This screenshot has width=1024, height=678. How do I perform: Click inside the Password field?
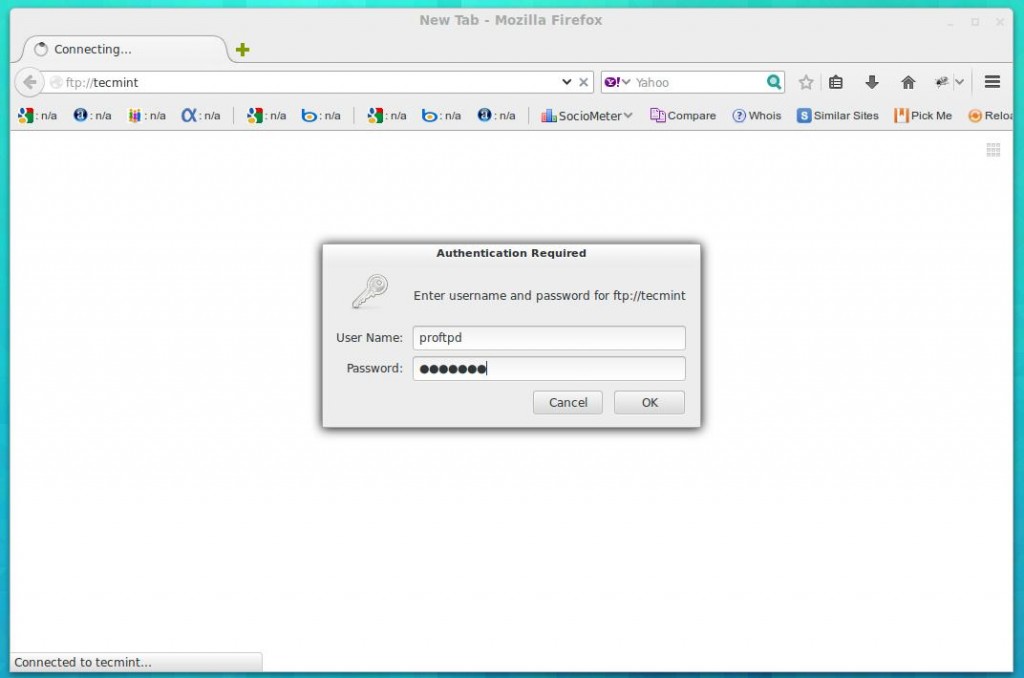click(548, 368)
